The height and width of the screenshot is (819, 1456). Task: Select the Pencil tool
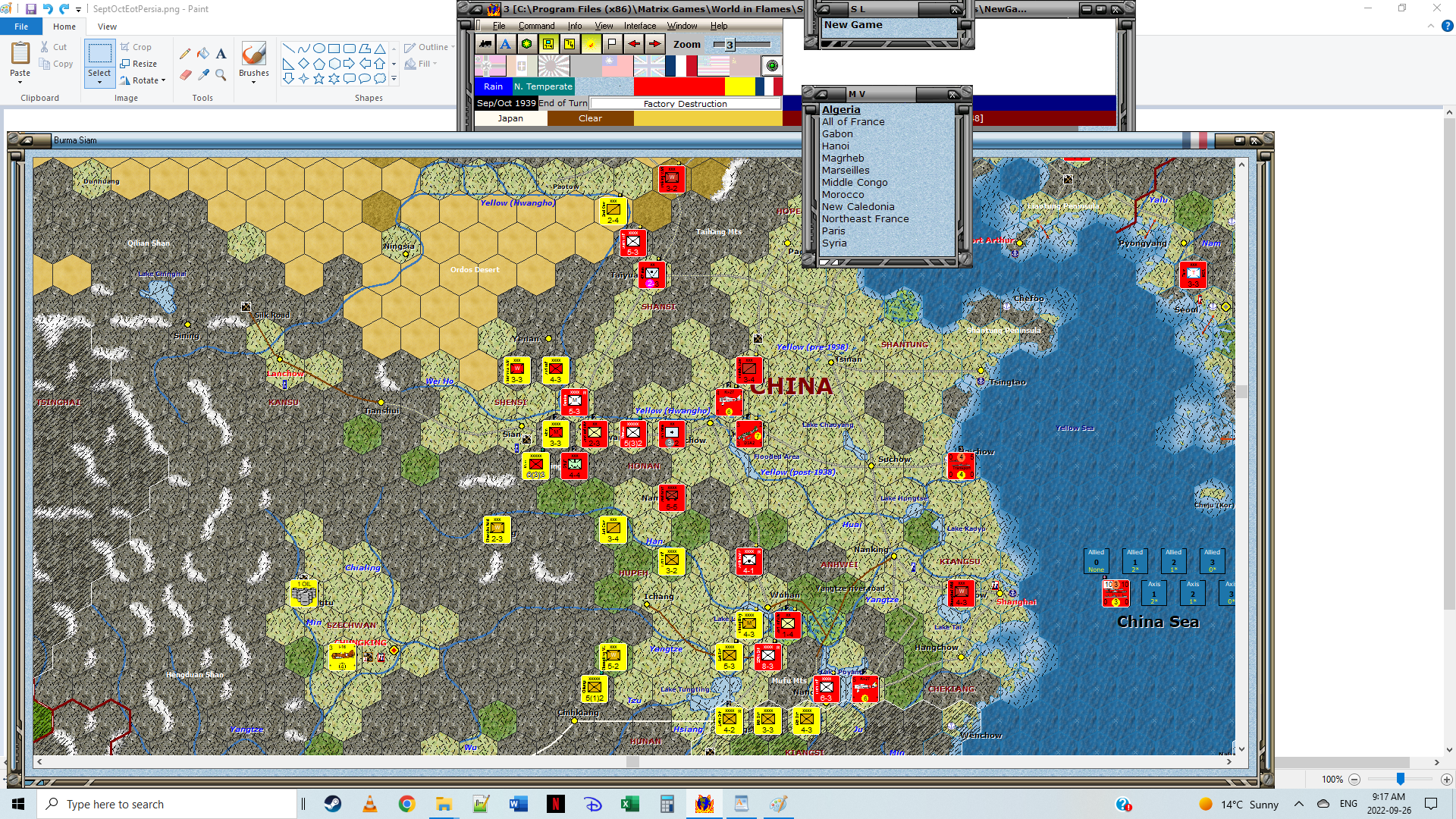point(185,54)
